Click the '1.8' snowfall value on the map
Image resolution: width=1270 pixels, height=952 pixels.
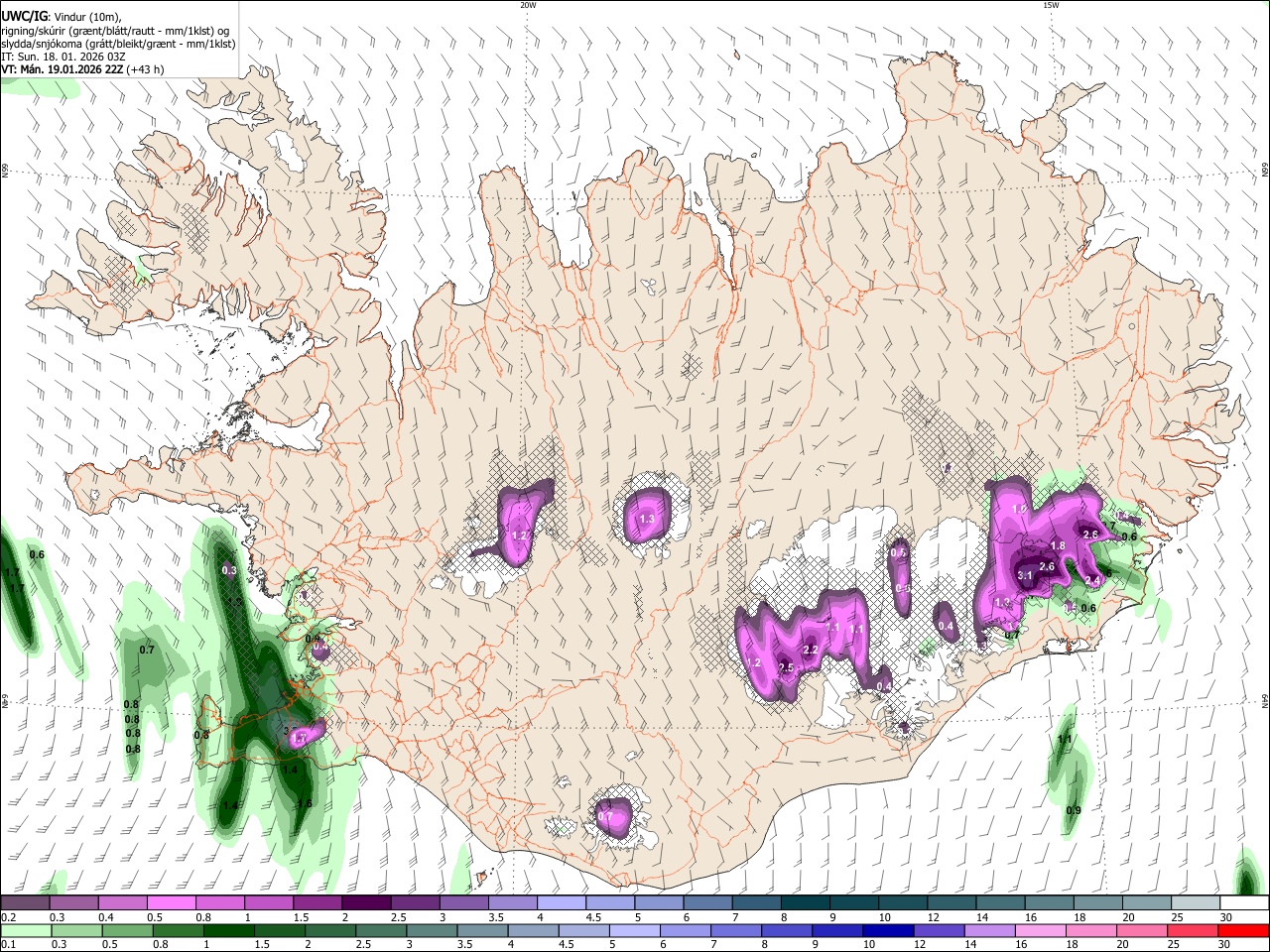tap(1058, 545)
